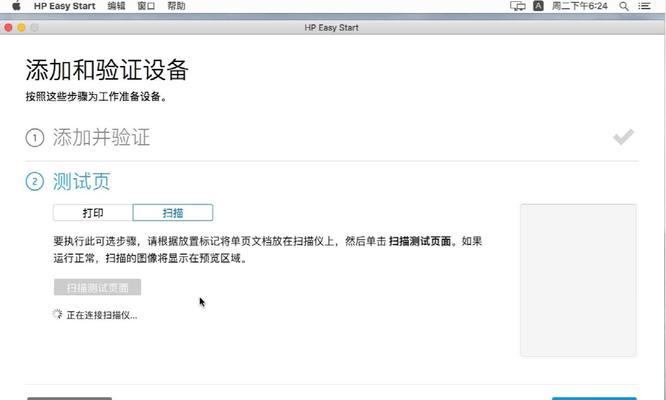Click the input source 'A' icon
The image size is (666, 400).
[x=538, y=6]
